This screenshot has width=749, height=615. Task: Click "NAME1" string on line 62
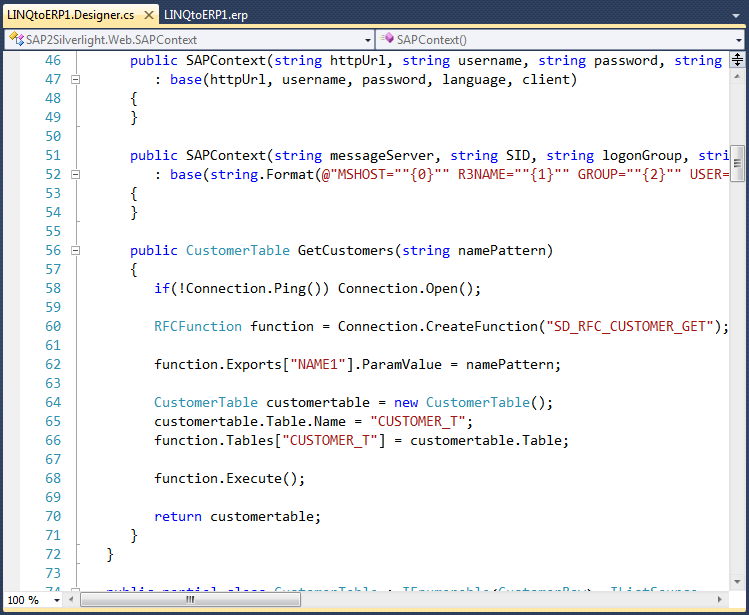pyautogui.click(x=318, y=365)
